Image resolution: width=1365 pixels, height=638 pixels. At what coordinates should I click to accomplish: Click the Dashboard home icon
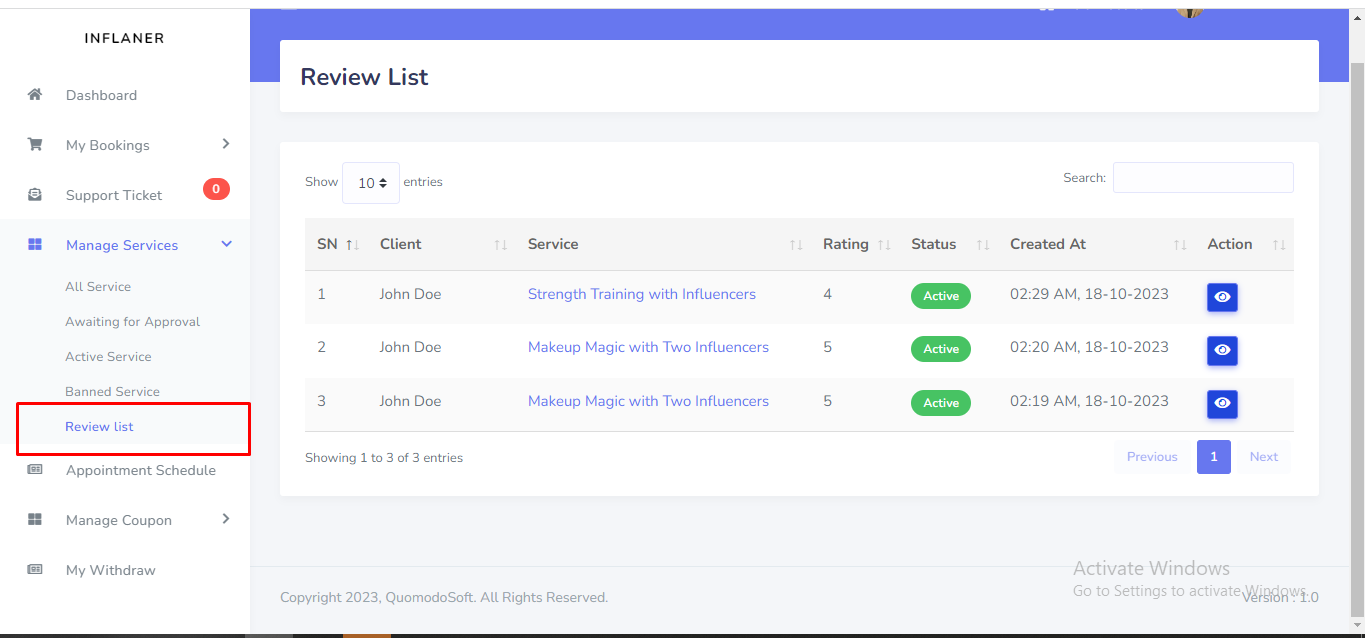(x=35, y=95)
